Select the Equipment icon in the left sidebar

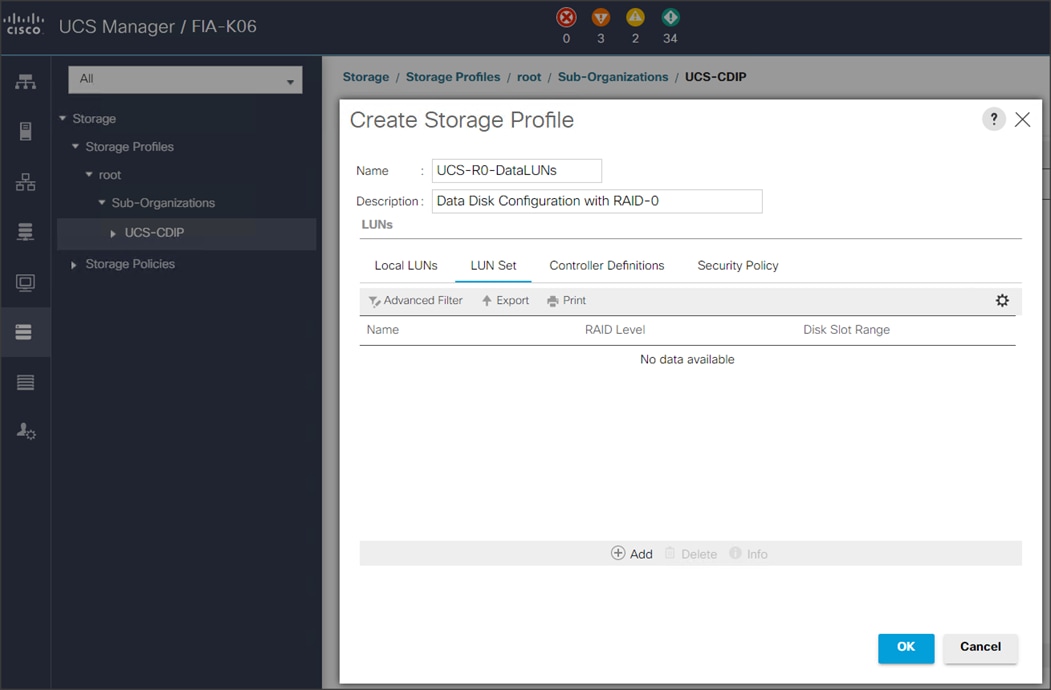point(25,81)
